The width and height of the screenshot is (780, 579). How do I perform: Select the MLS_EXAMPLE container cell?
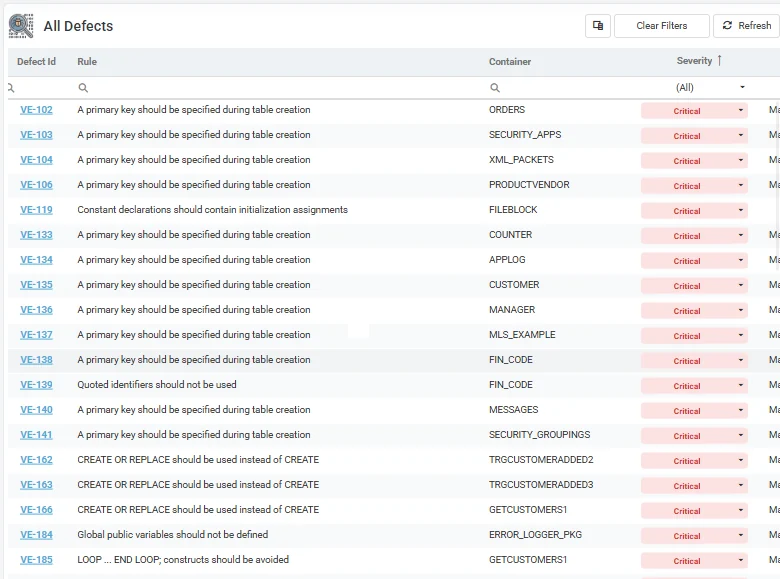[x=522, y=335]
